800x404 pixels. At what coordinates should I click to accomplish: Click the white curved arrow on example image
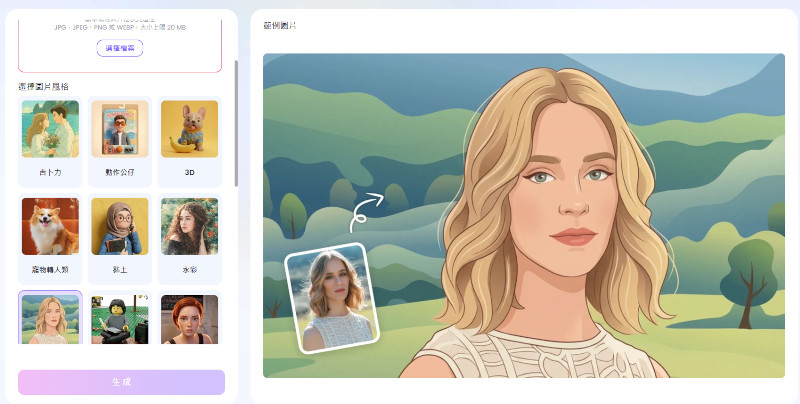point(366,213)
